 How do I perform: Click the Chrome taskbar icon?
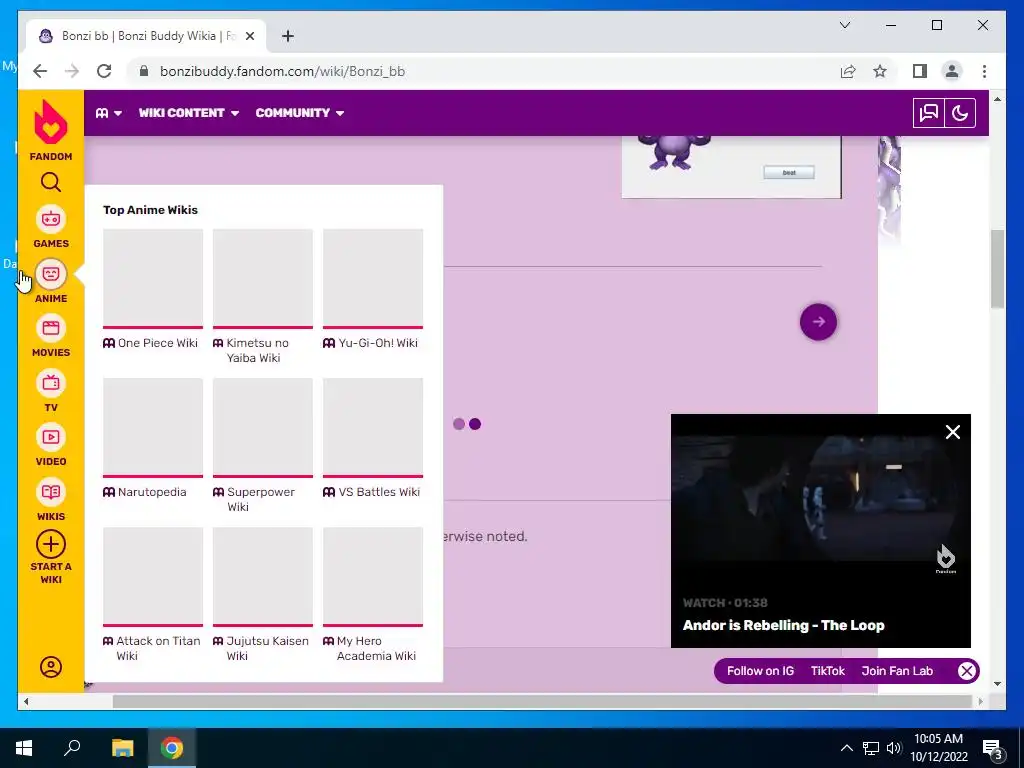coord(172,748)
